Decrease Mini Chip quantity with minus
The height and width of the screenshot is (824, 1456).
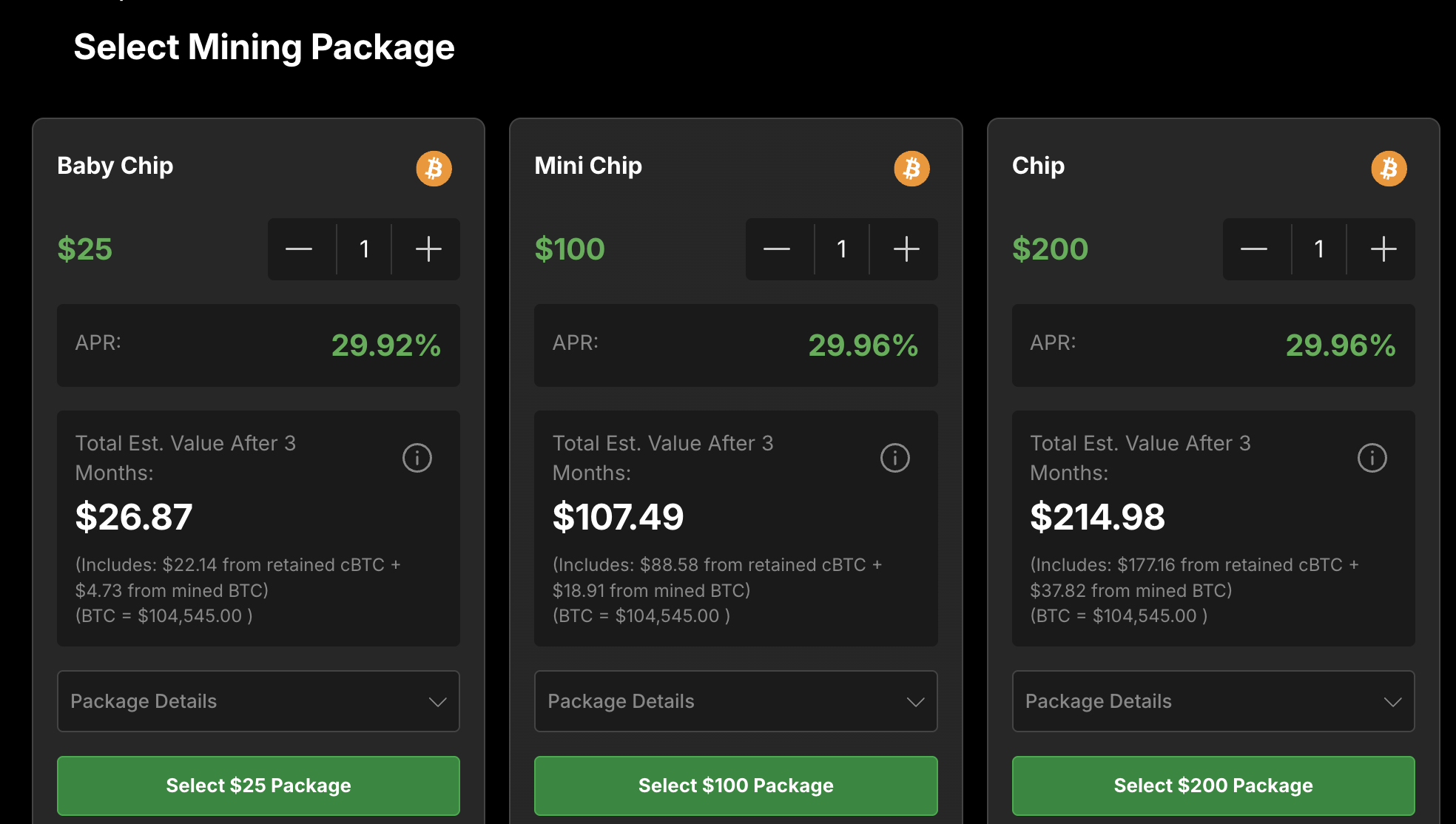777,249
